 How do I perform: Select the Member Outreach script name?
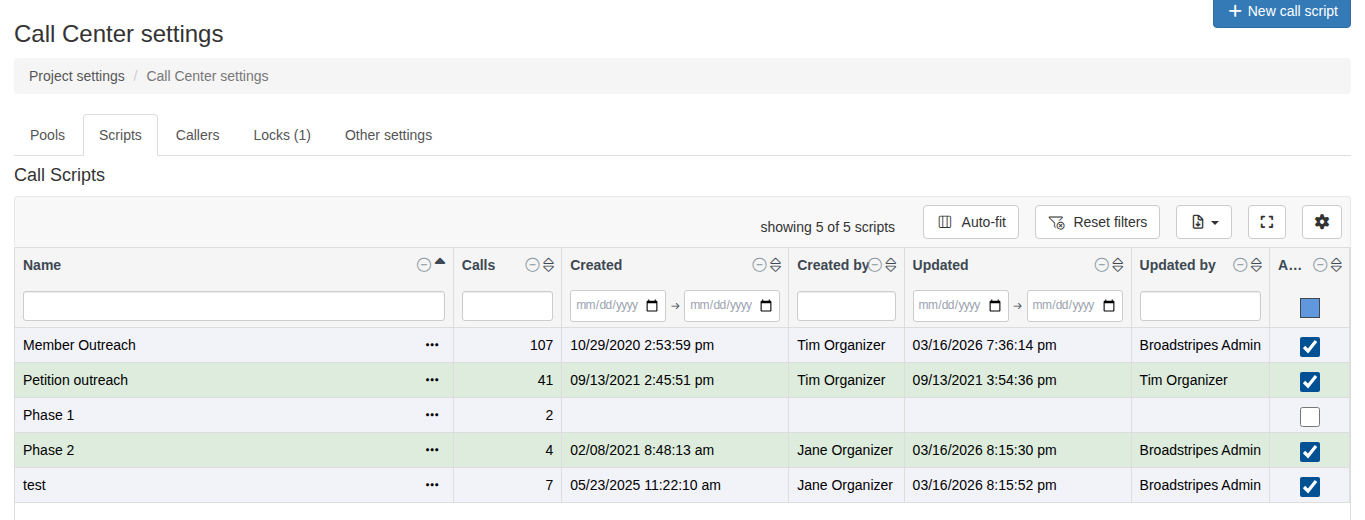click(x=79, y=345)
